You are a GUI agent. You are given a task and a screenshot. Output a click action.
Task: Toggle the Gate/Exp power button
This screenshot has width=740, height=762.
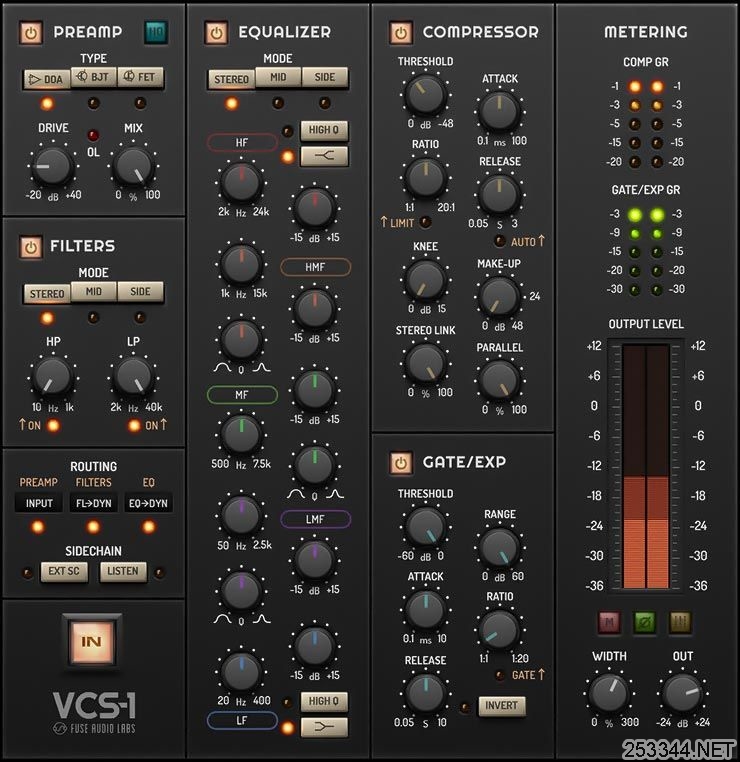[x=401, y=462]
